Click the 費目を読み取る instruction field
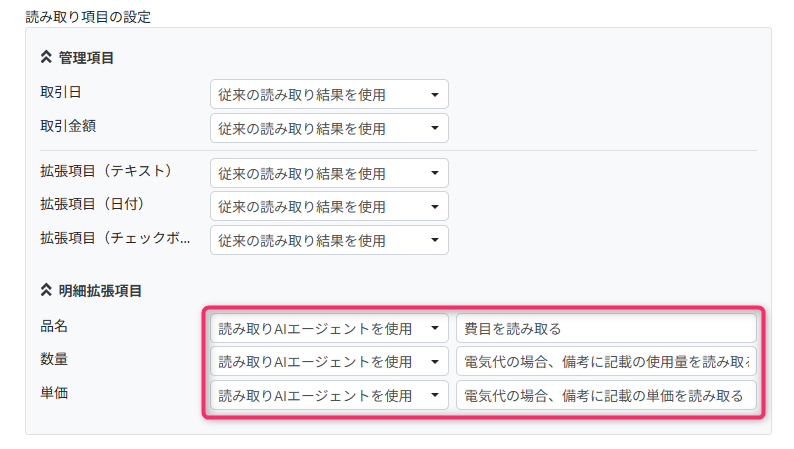 [x=605, y=328]
